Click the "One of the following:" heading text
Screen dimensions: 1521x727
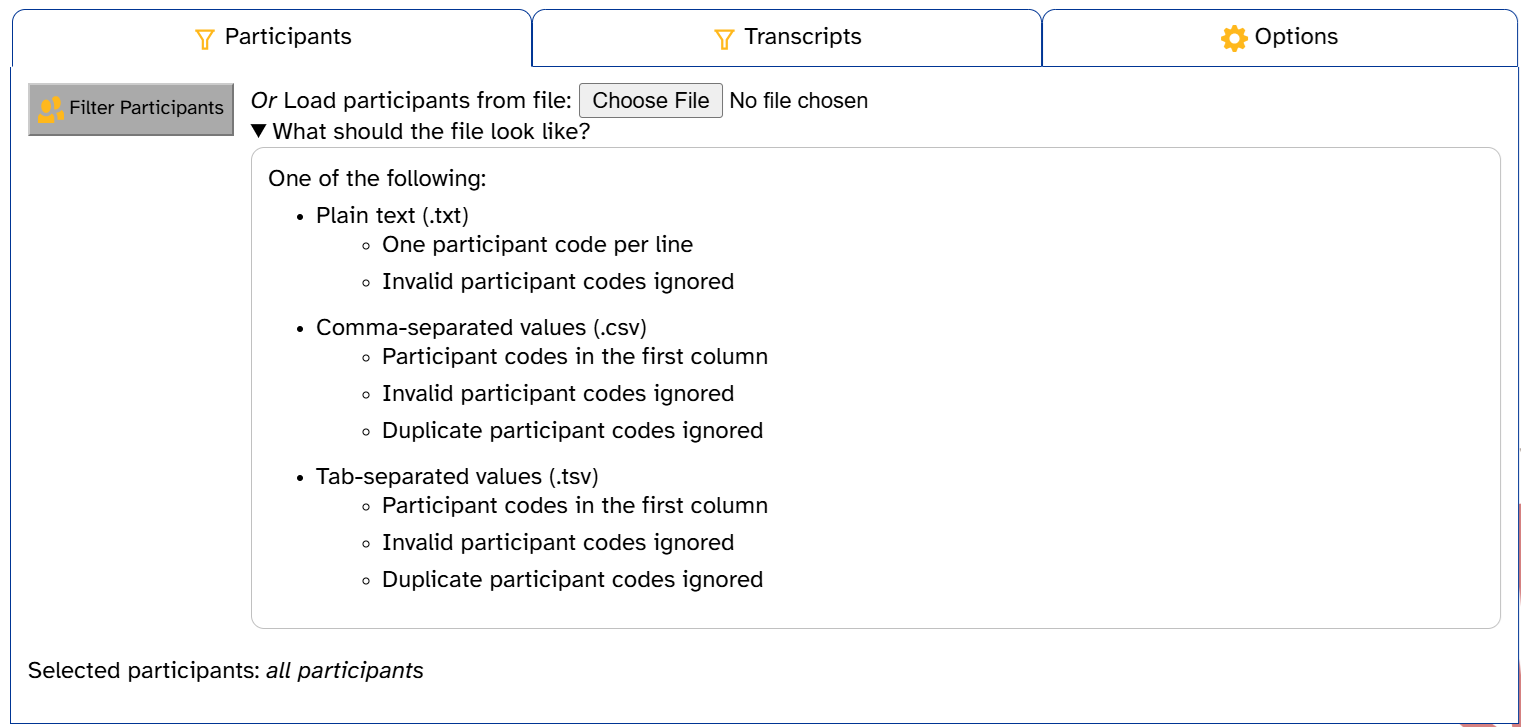pyautogui.click(x=377, y=178)
